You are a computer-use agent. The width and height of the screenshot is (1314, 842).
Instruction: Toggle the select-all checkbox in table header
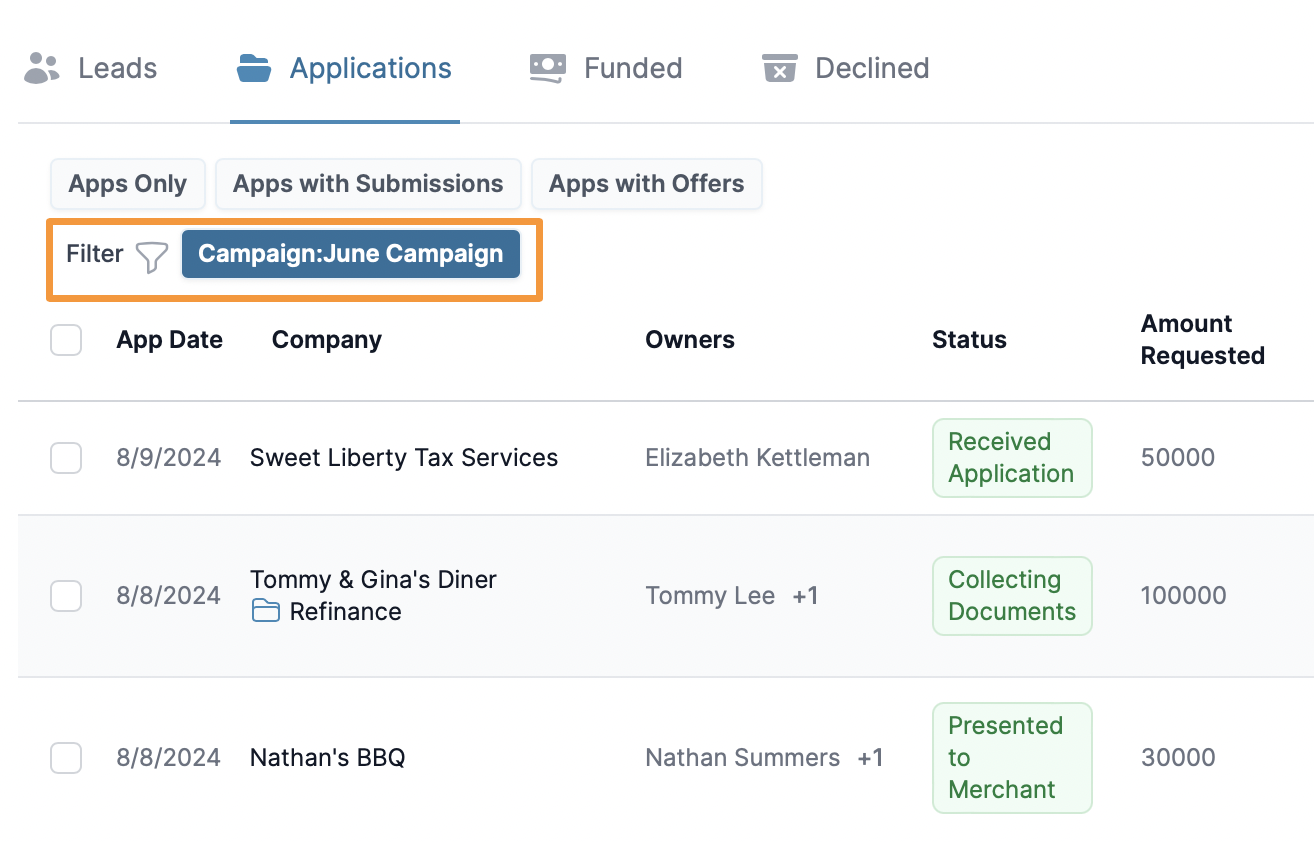[66, 340]
